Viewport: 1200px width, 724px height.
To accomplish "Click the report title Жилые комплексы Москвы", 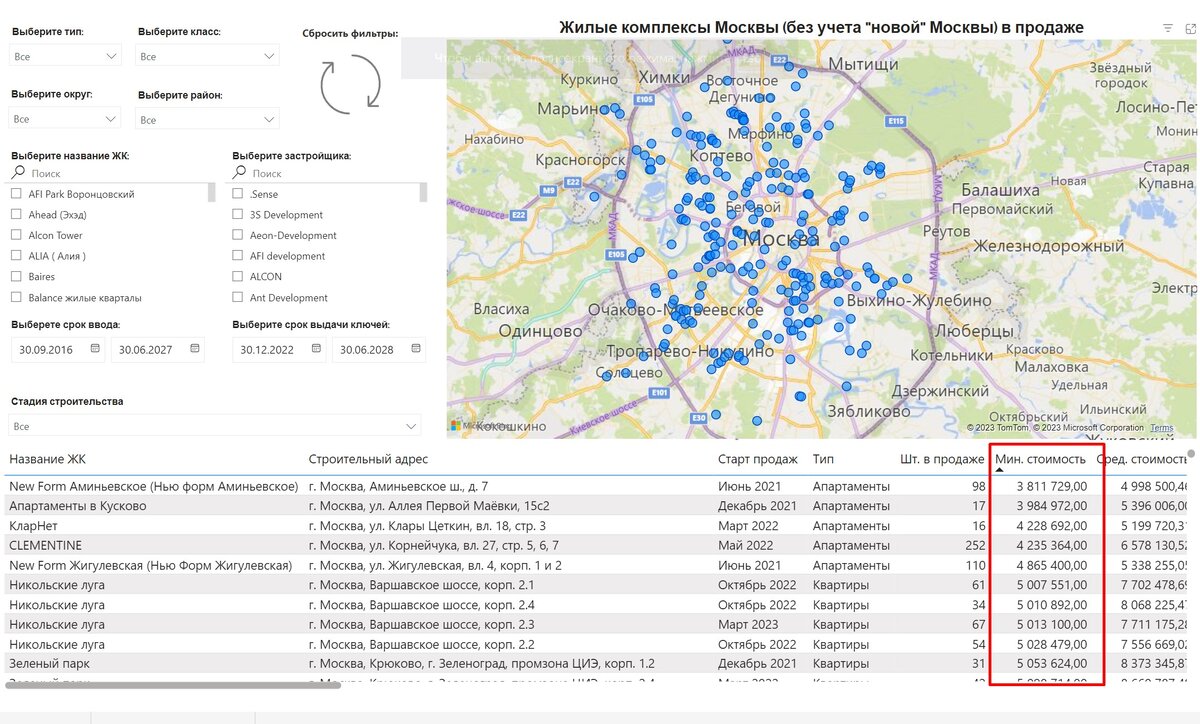I will [821, 27].
